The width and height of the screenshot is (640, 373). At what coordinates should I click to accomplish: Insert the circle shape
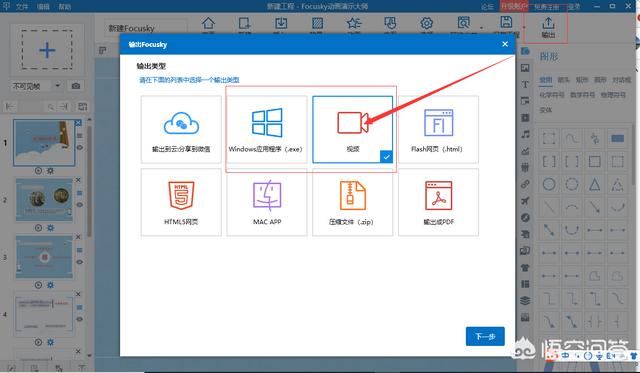point(549,184)
